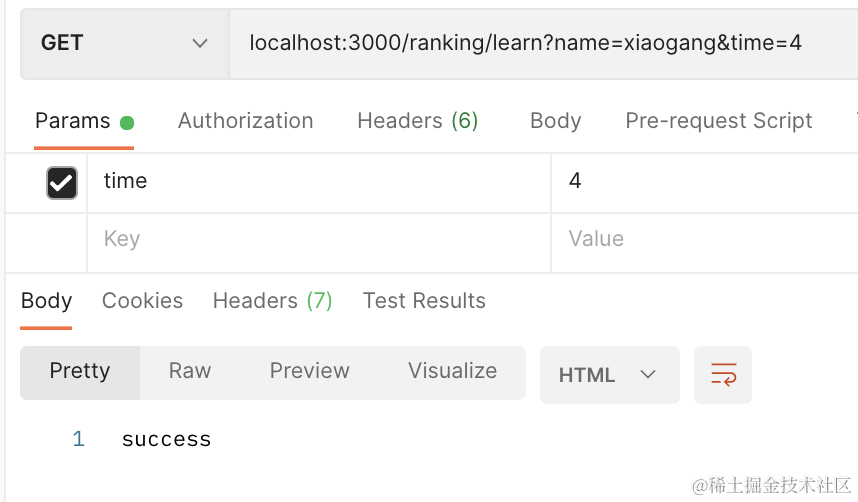Uncheck the time parameter checkbox
858x502 pixels.
click(x=61, y=182)
